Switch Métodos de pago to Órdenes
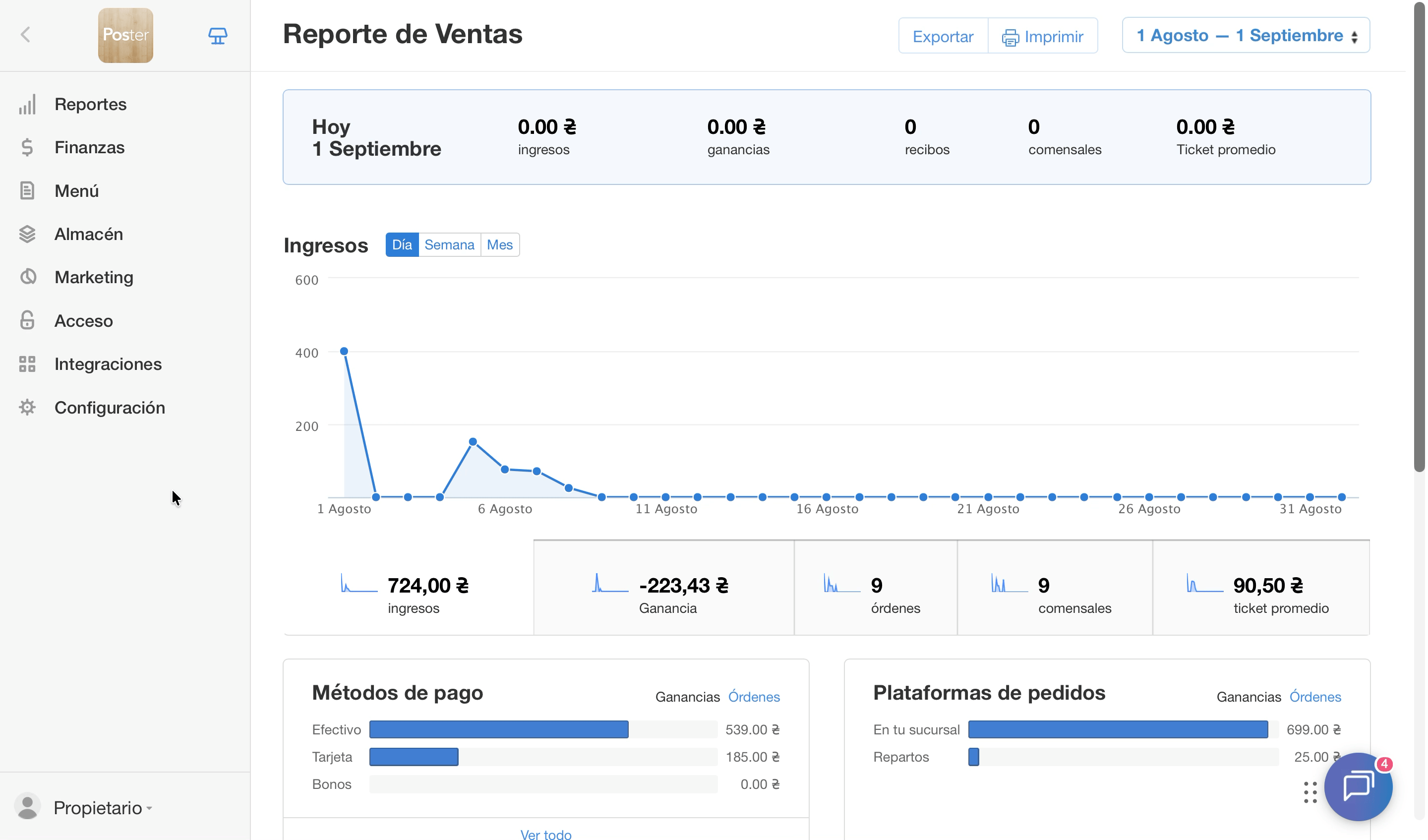This screenshot has height=840, width=1428. [754, 697]
